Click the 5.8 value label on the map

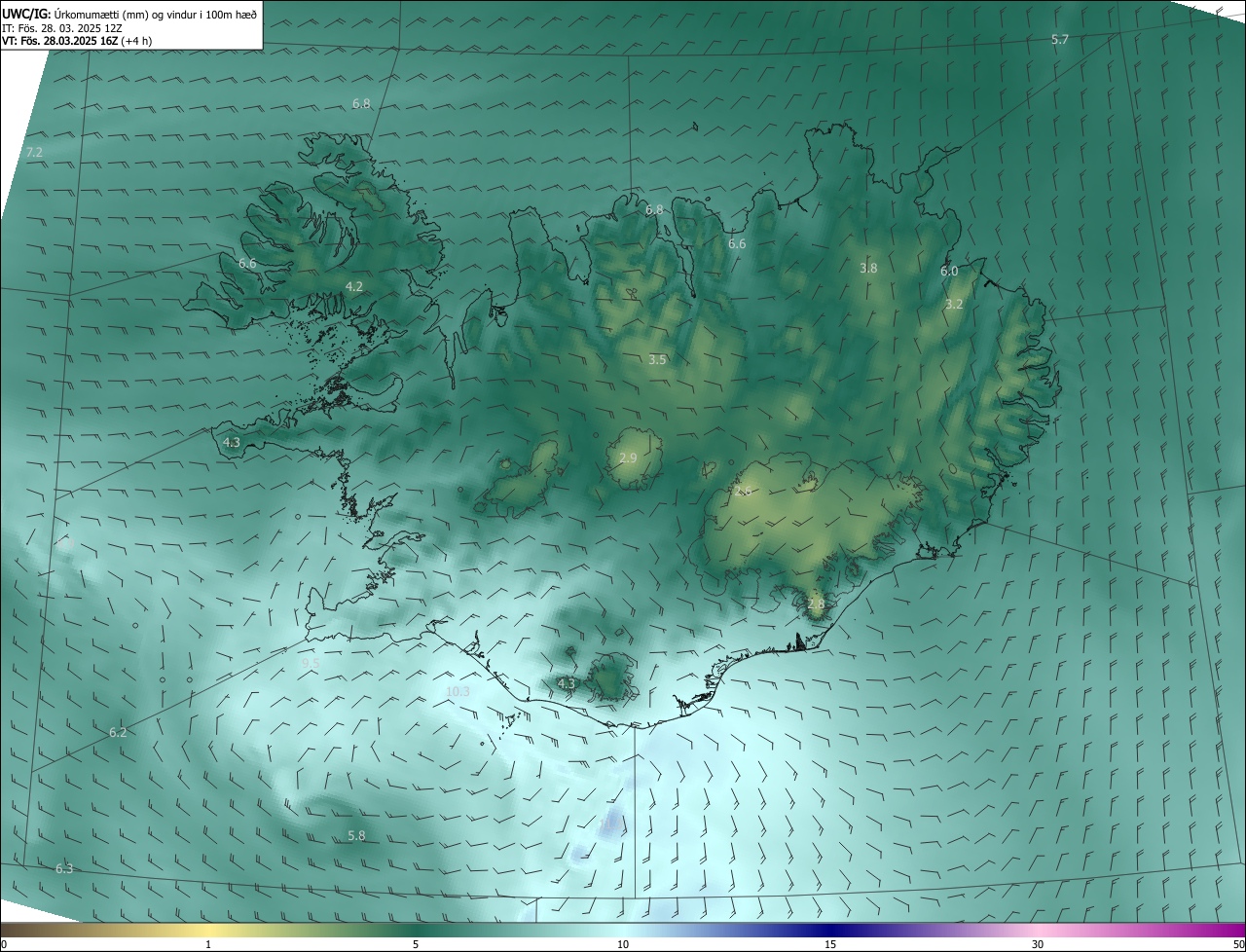click(x=356, y=835)
